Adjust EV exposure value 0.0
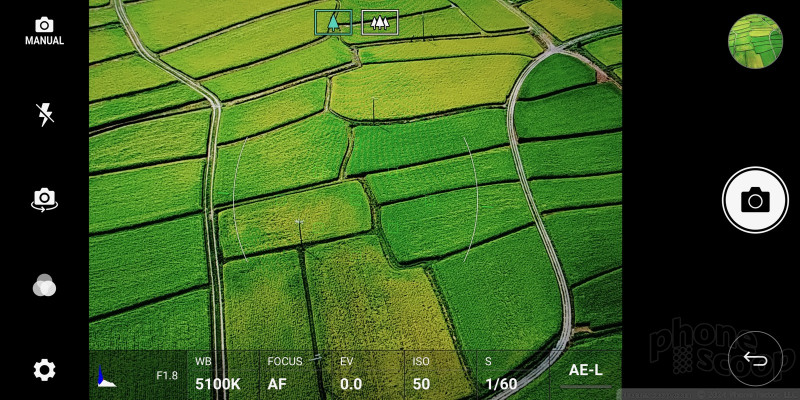 point(368,374)
